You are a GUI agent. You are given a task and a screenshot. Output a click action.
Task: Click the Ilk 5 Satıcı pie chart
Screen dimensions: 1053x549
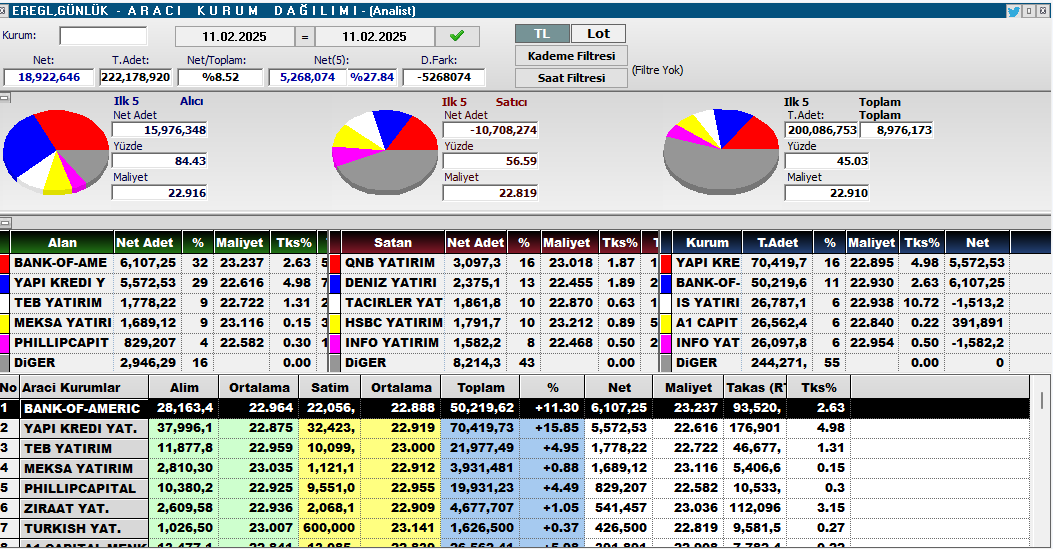[x=385, y=152]
